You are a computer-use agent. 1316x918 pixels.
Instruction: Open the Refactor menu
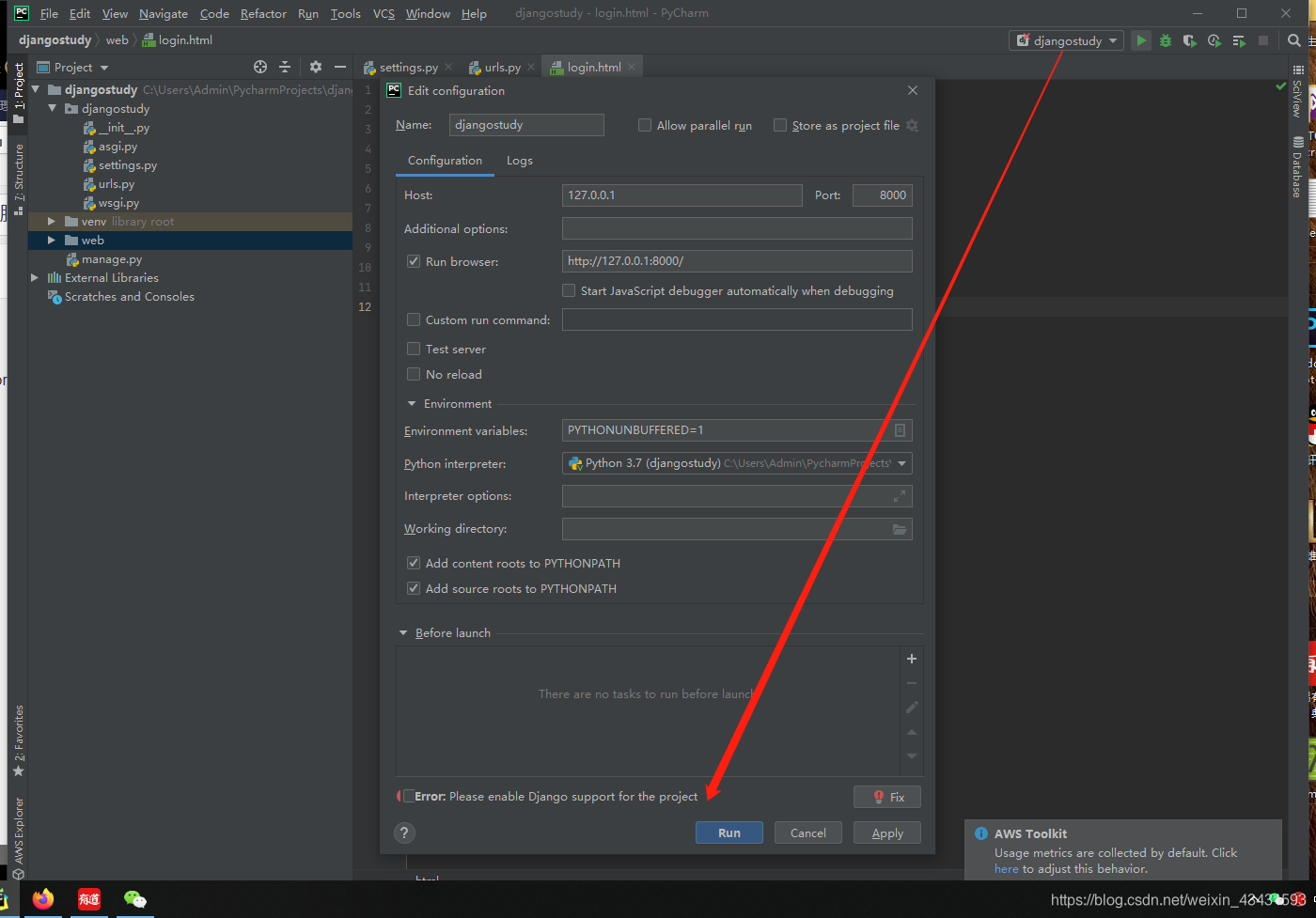point(263,13)
